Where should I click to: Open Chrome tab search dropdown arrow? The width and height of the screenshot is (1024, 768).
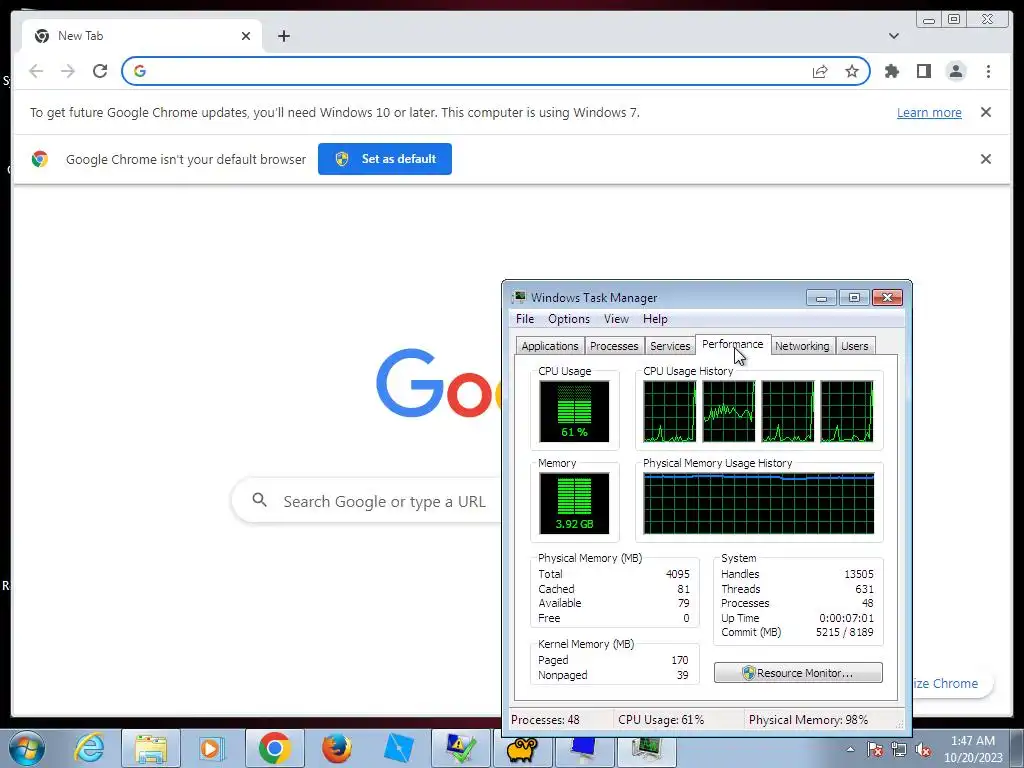pyautogui.click(x=893, y=36)
